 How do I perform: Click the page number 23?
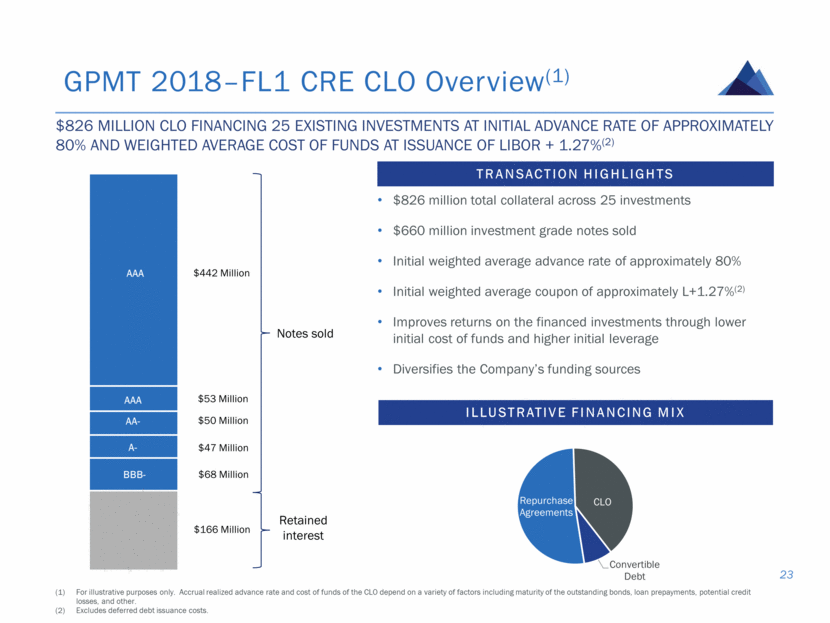click(x=786, y=575)
